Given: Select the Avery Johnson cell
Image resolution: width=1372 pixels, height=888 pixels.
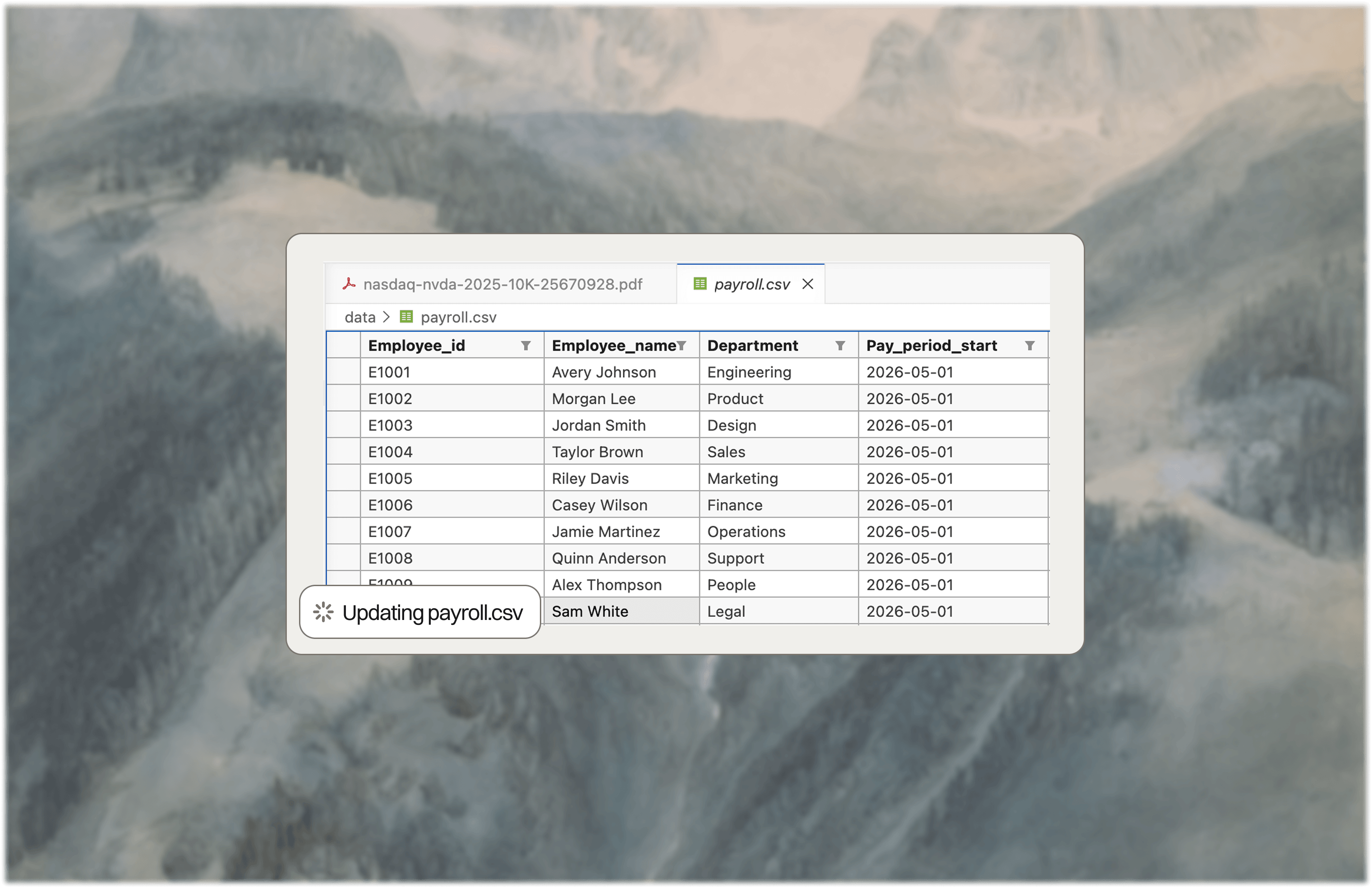Looking at the screenshot, I should [x=622, y=372].
